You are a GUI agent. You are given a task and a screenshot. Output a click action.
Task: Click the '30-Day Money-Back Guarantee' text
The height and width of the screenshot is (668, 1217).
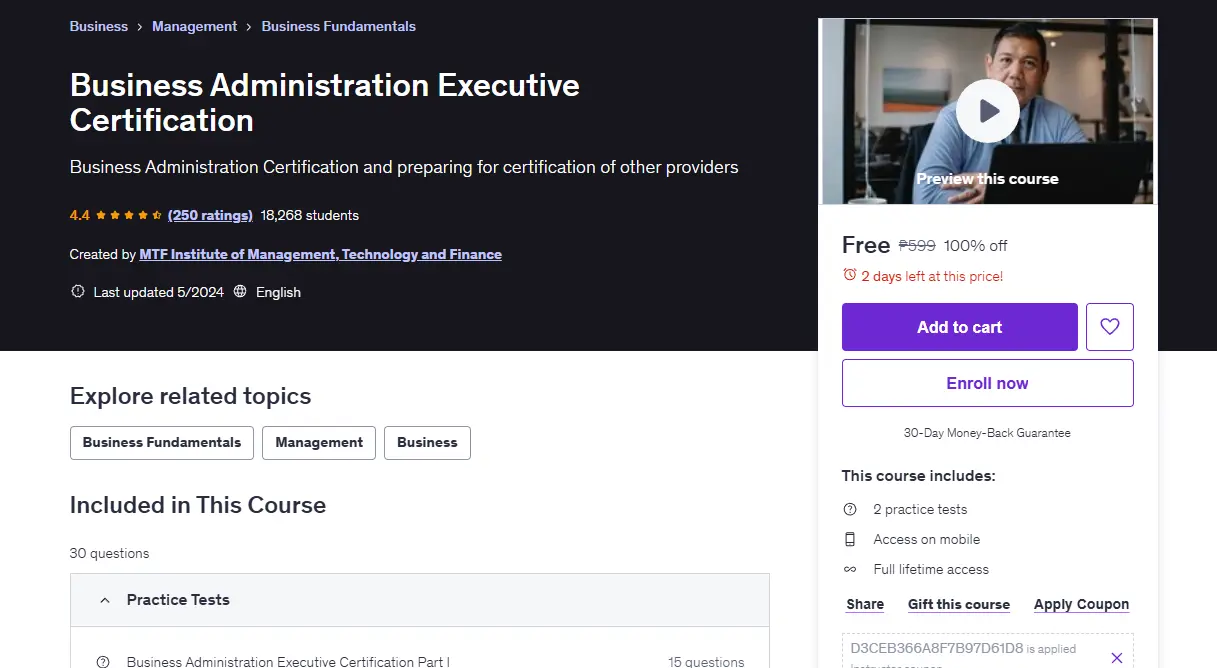[987, 433]
